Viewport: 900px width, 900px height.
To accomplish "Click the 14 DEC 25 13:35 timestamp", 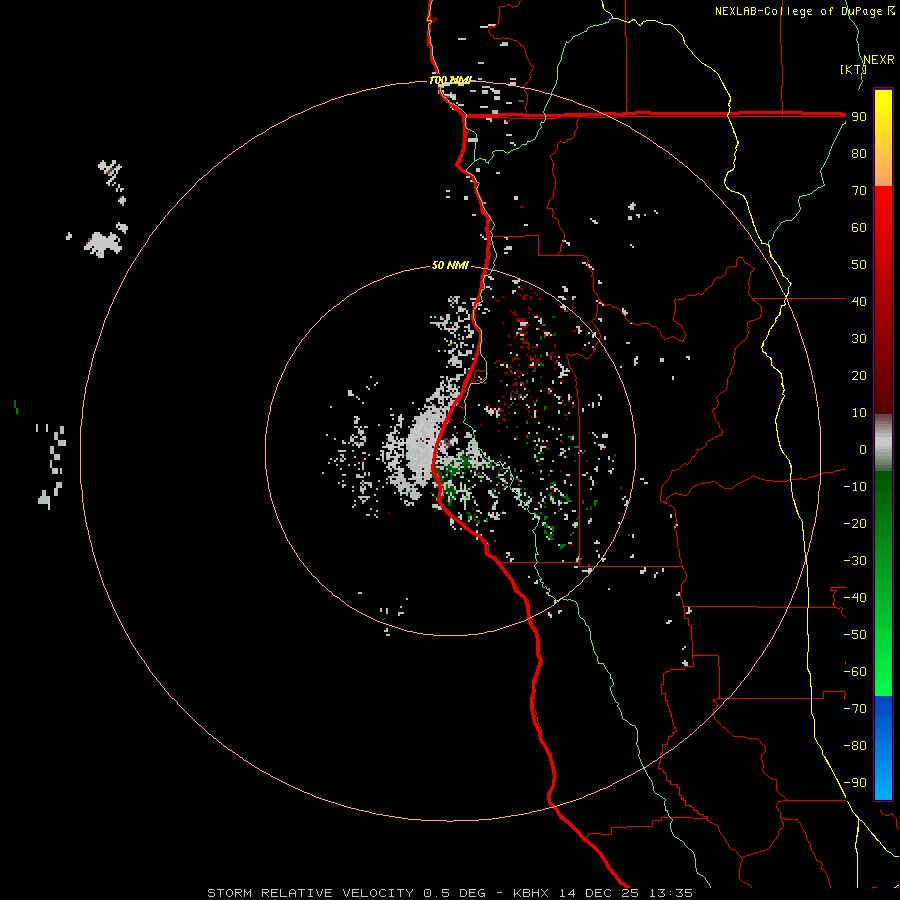I will point(626,893).
